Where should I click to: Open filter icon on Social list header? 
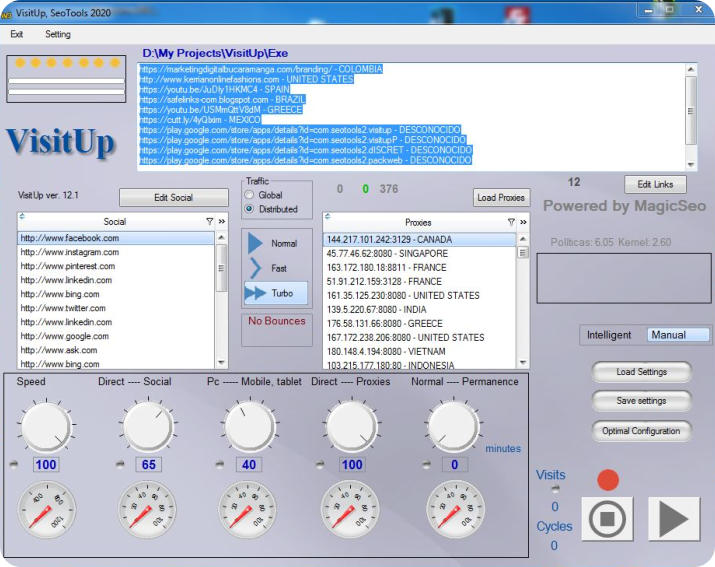point(209,221)
